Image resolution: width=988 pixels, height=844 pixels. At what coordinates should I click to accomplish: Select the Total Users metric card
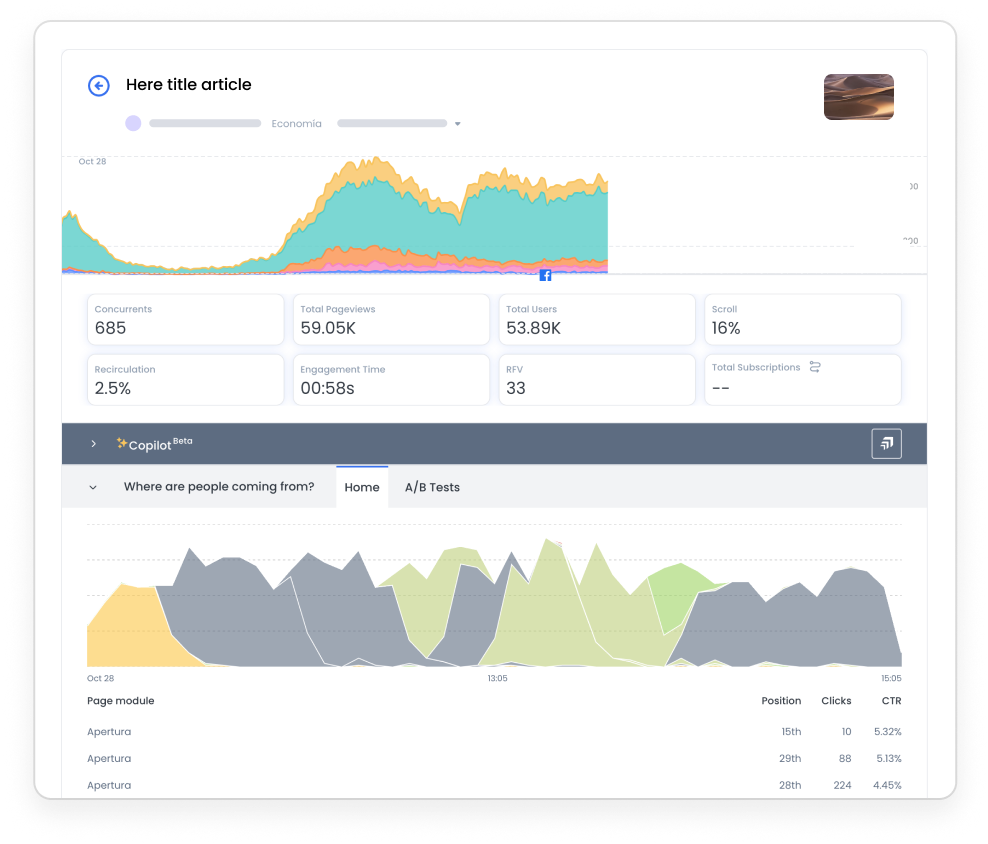click(596, 320)
